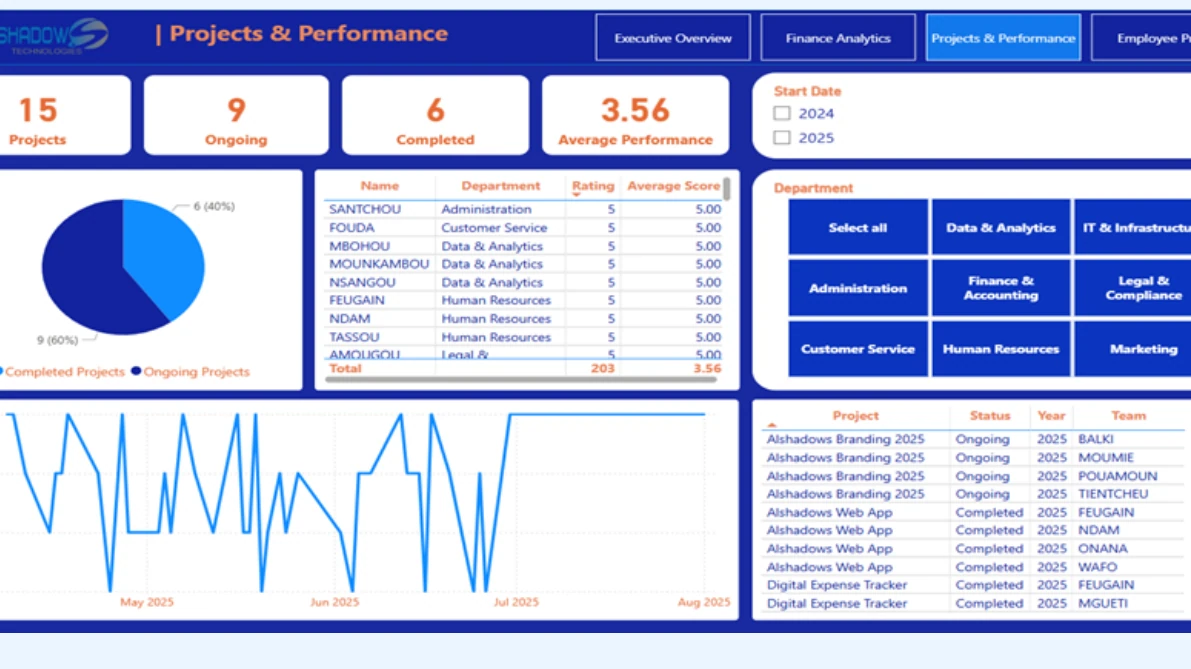Sort by Average Score column header
The image size is (1191, 669).
(x=673, y=186)
